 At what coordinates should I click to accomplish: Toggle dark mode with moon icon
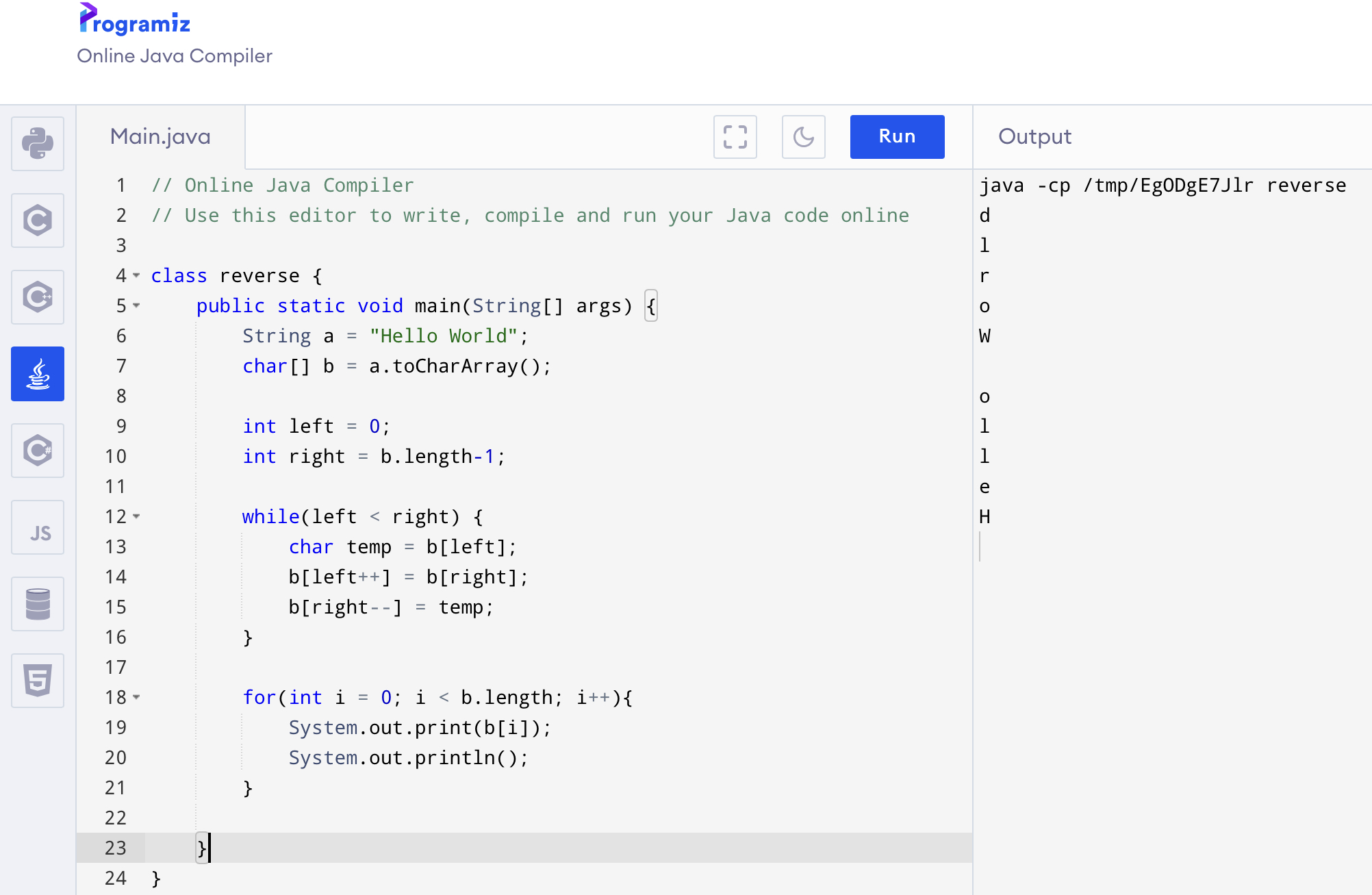[803, 137]
